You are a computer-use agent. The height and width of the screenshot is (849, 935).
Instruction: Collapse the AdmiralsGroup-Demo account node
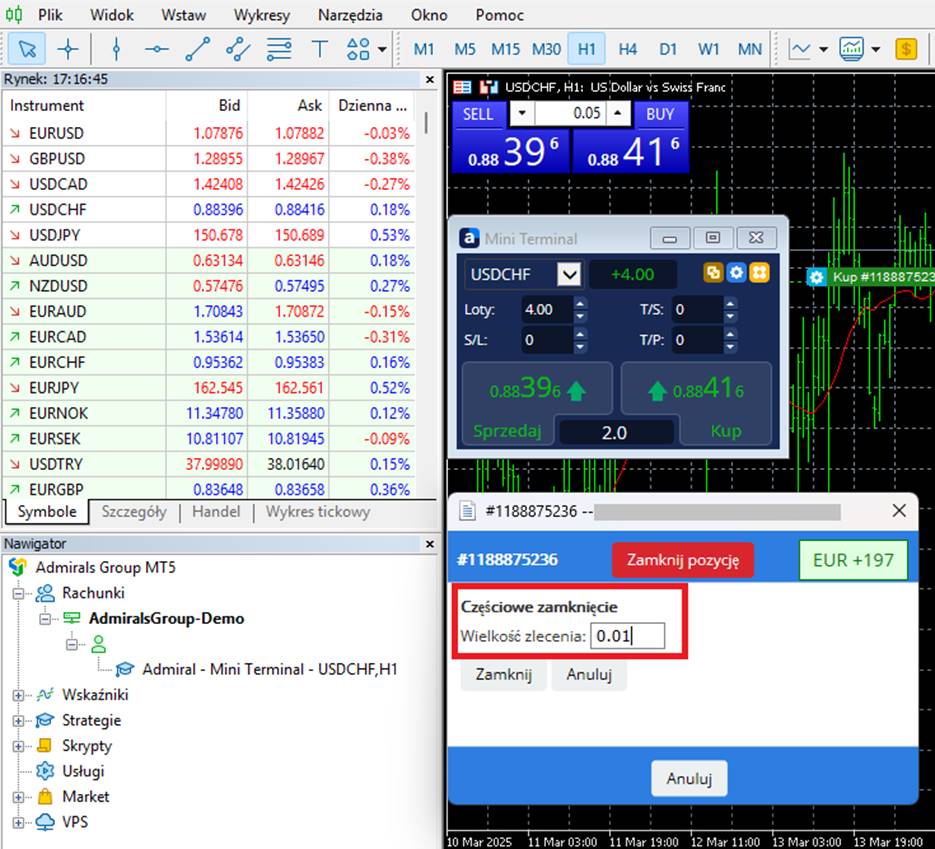click(45, 619)
